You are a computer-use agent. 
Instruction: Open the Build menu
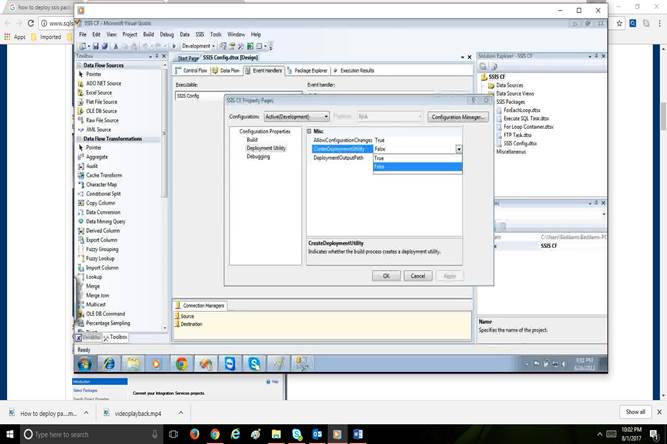[148, 34]
